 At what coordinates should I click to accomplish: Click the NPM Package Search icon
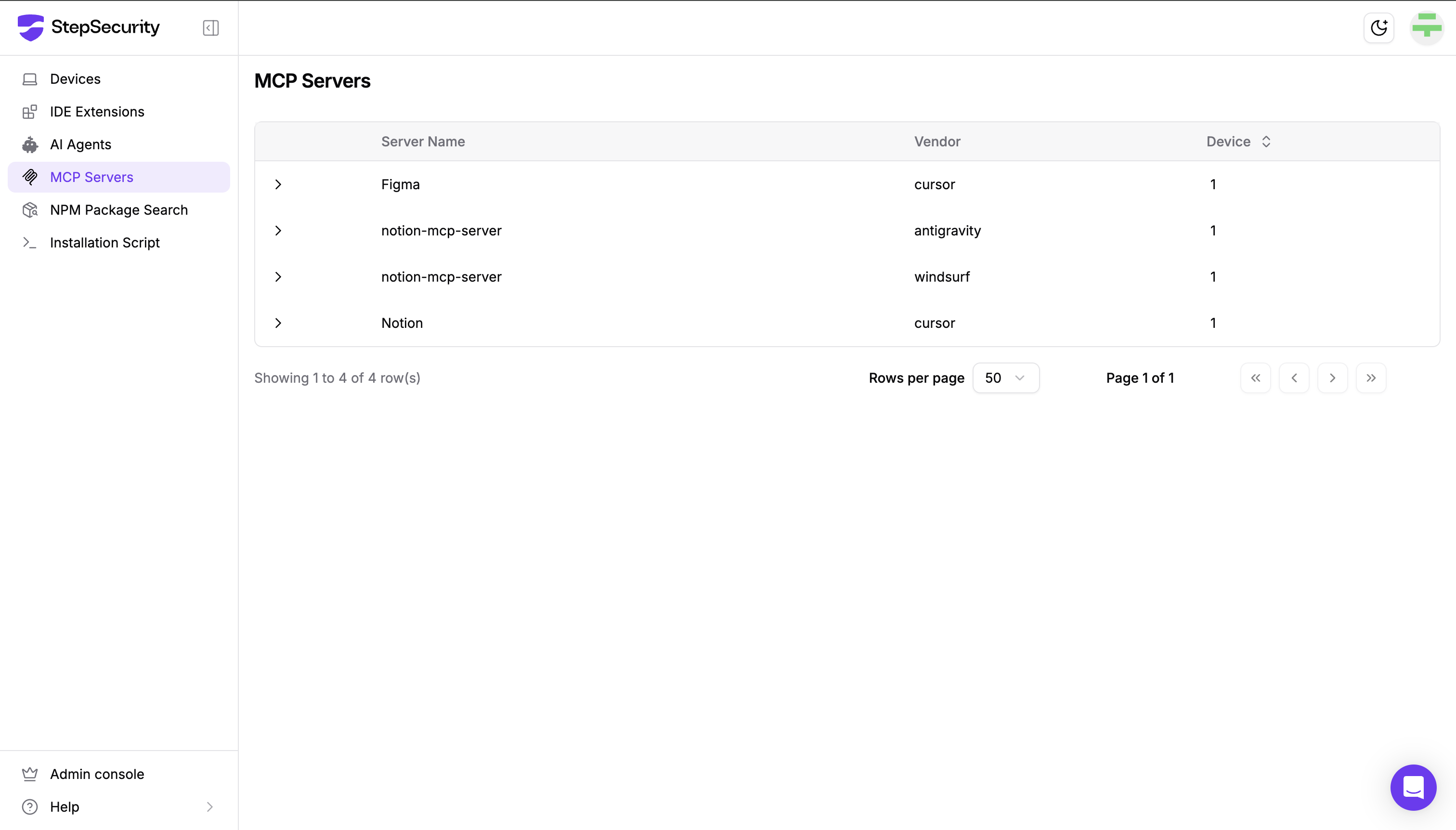(30, 210)
